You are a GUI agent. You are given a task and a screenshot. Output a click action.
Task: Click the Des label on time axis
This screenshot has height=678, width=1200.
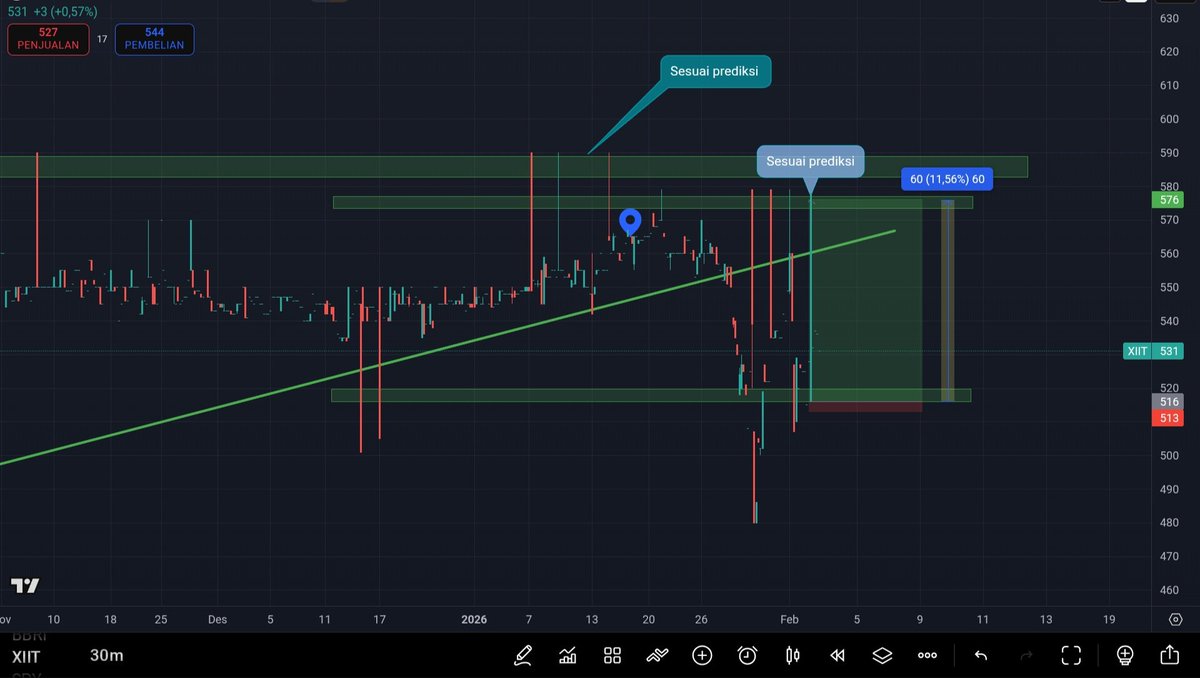click(x=217, y=619)
